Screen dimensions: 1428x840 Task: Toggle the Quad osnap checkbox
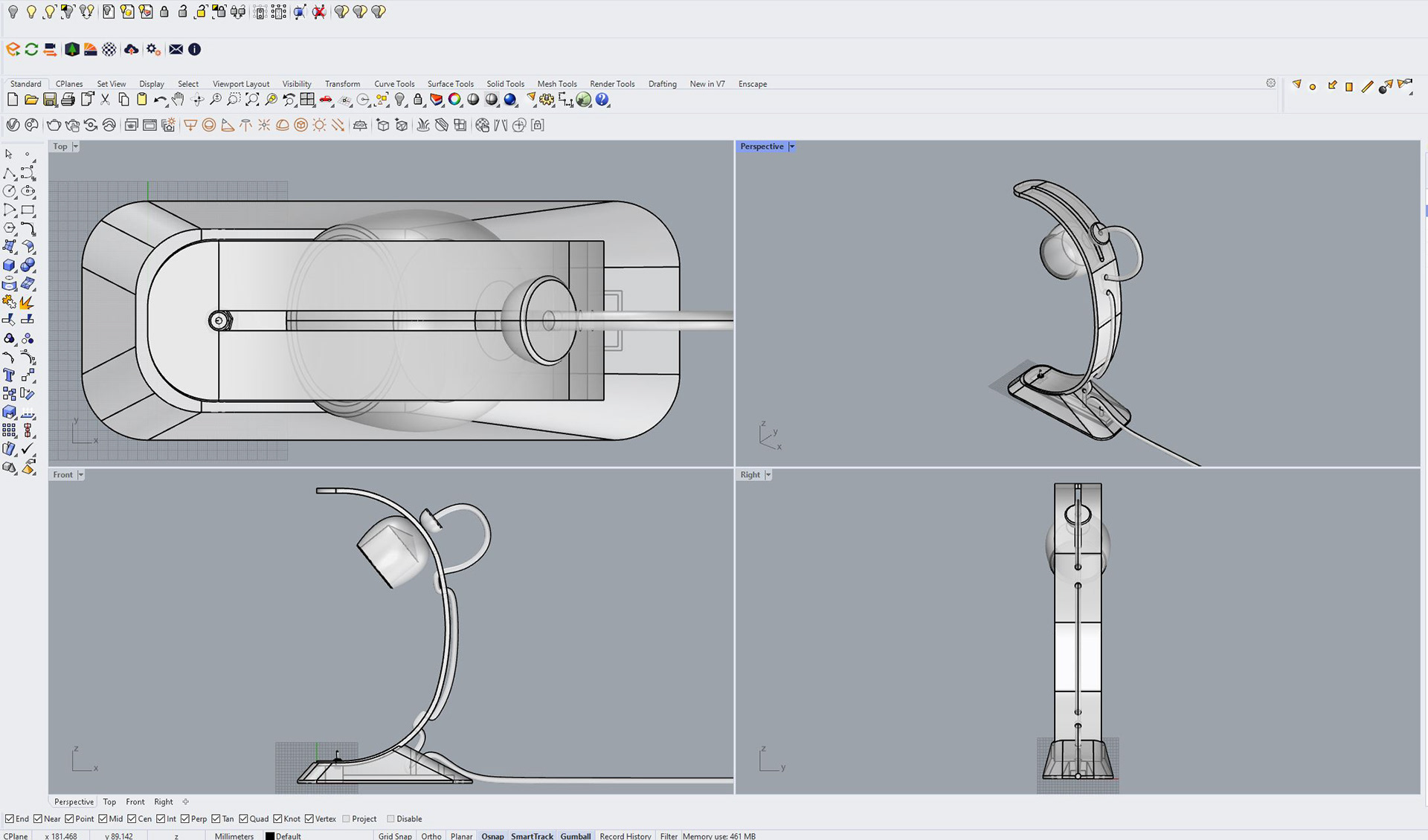click(243, 818)
